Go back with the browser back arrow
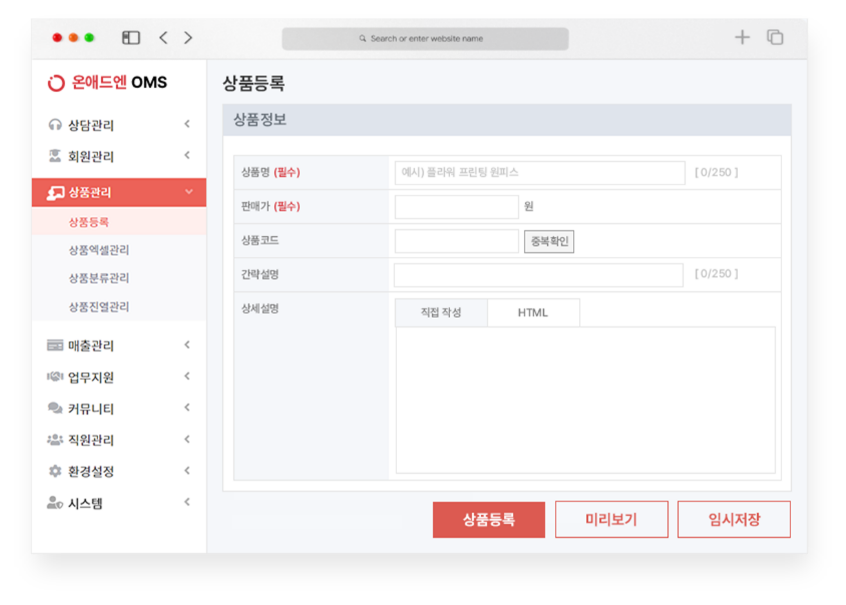The image size is (846, 605). 163,38
